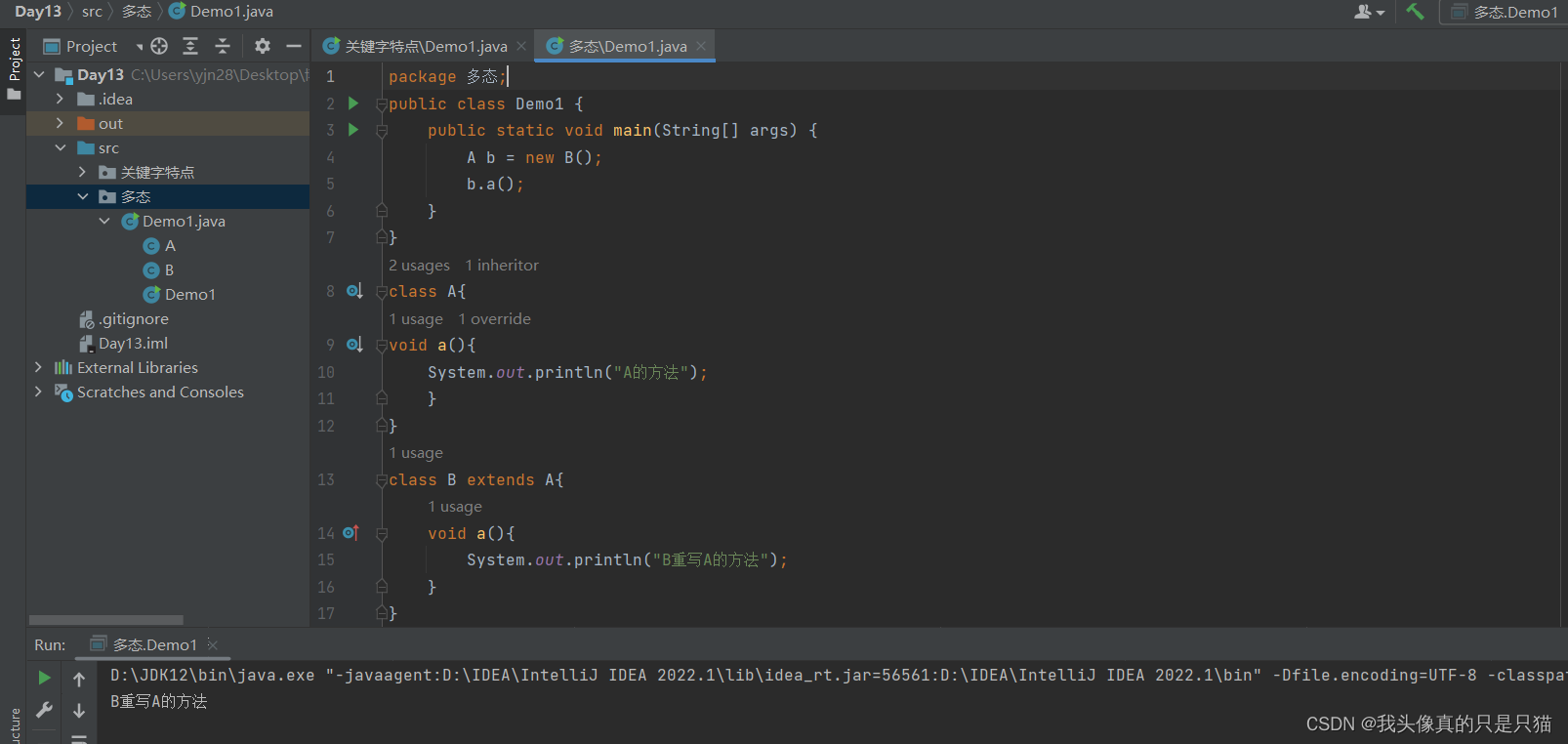This screenshot has width=1568, height=744.
Task: Click the '1 usage' hint above line 9
Action: pos(416,319)
